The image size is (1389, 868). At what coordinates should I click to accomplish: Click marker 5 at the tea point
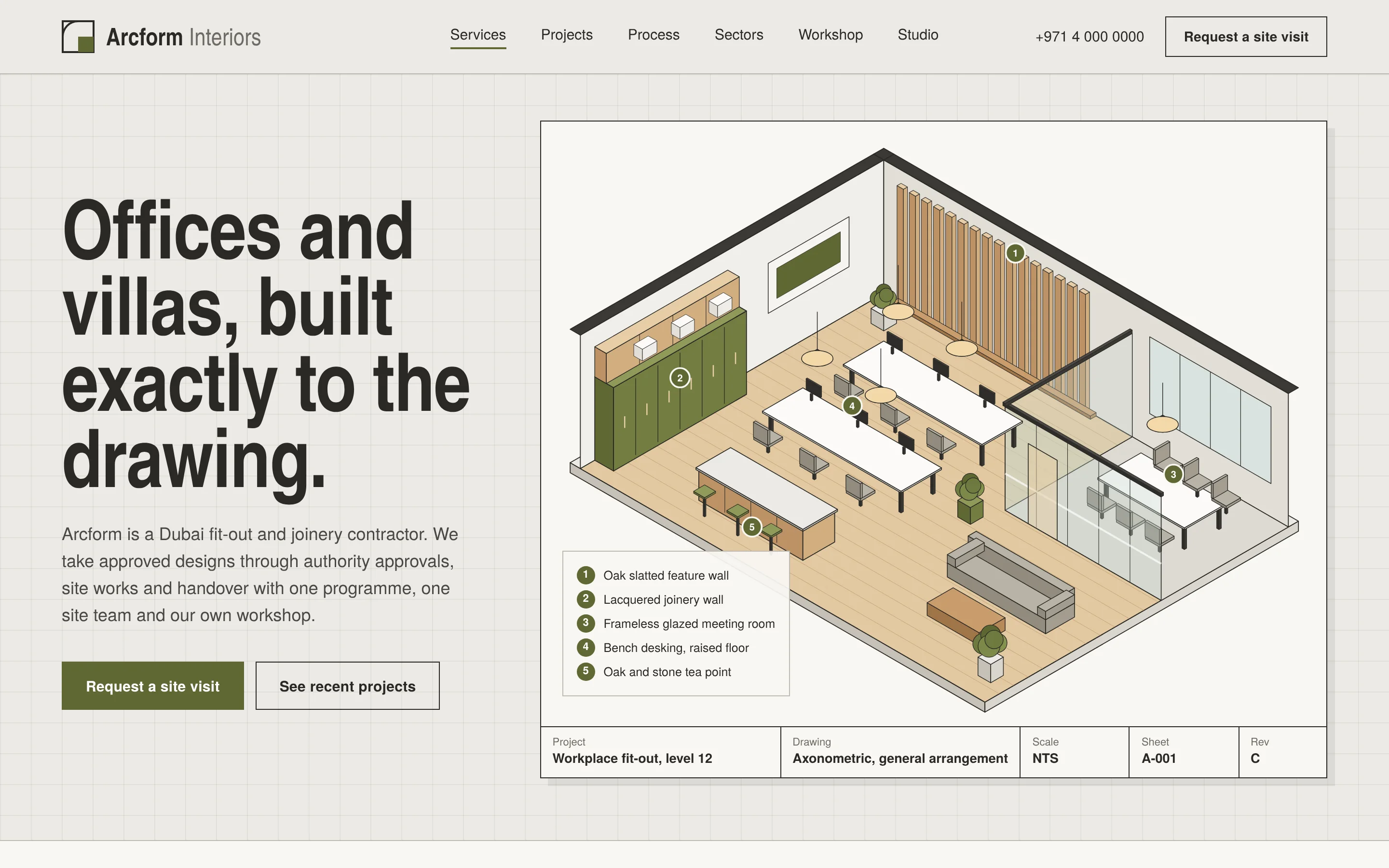[752, 527]
